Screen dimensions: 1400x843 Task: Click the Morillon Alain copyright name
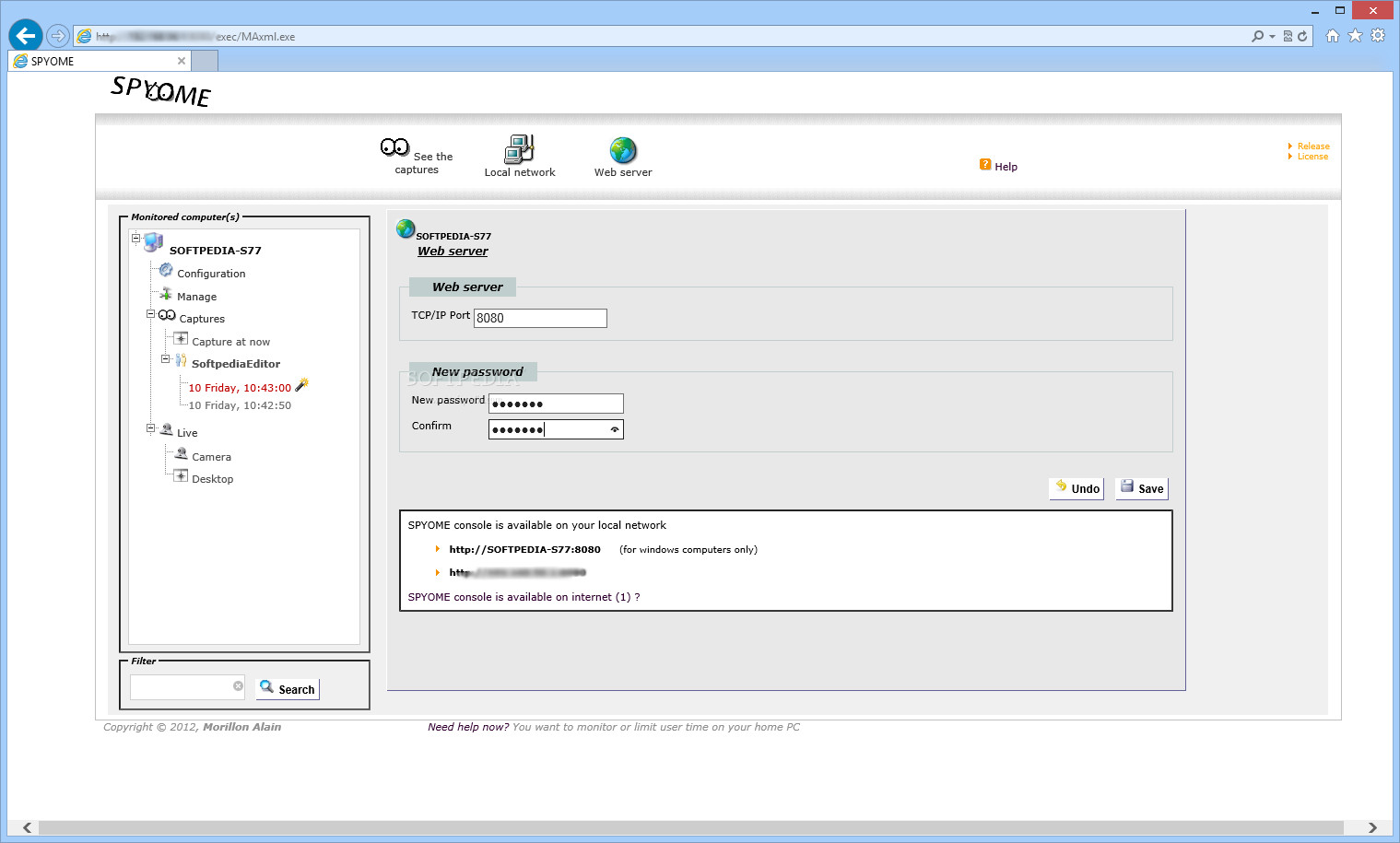[x=241, y=727]
